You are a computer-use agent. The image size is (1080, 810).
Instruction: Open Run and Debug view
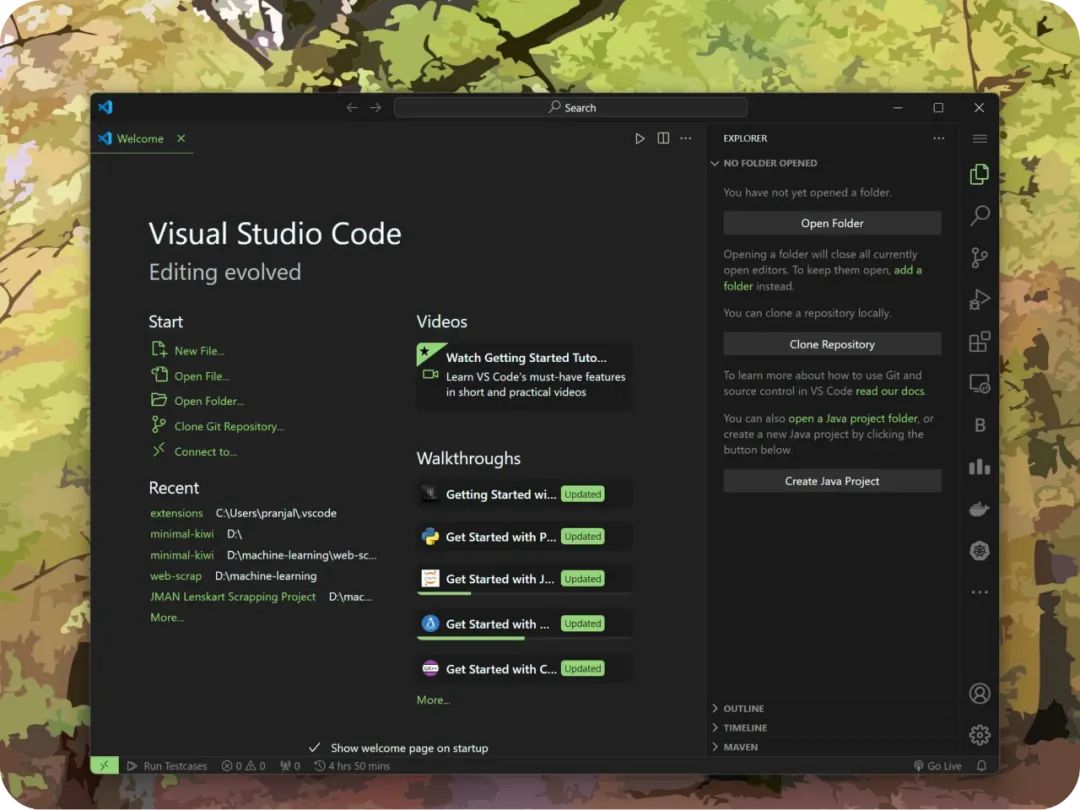979,299
